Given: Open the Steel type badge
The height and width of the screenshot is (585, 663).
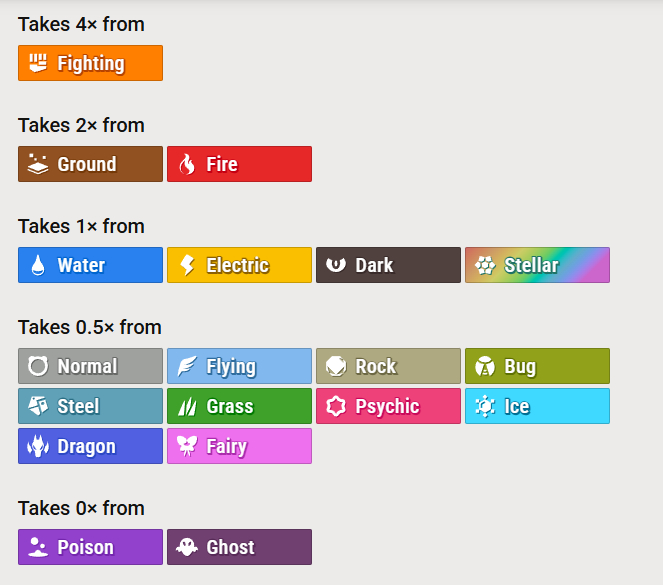Looking at the screenshot, I should point(90,406).
